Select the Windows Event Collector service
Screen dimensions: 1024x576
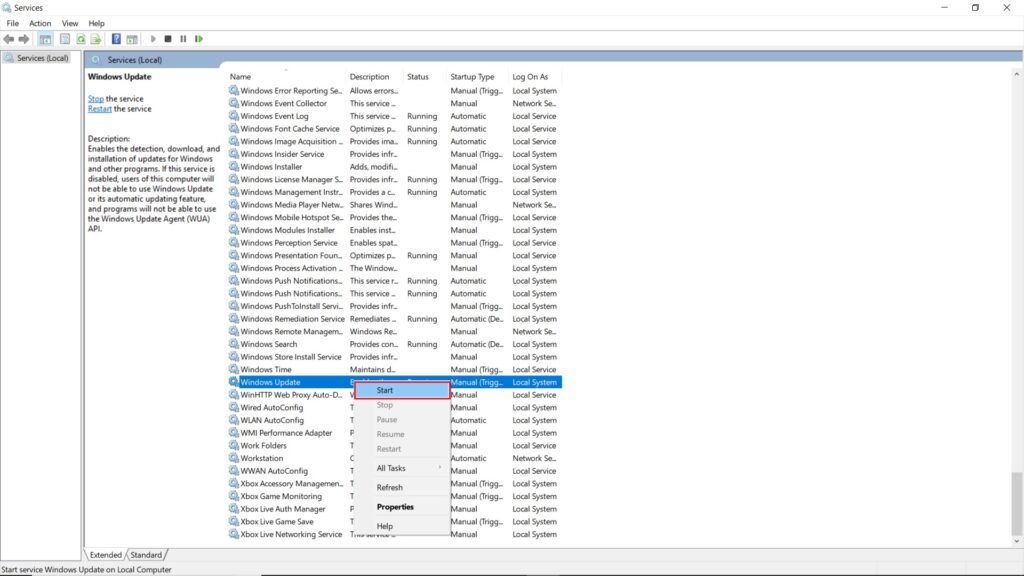point(394,103)
